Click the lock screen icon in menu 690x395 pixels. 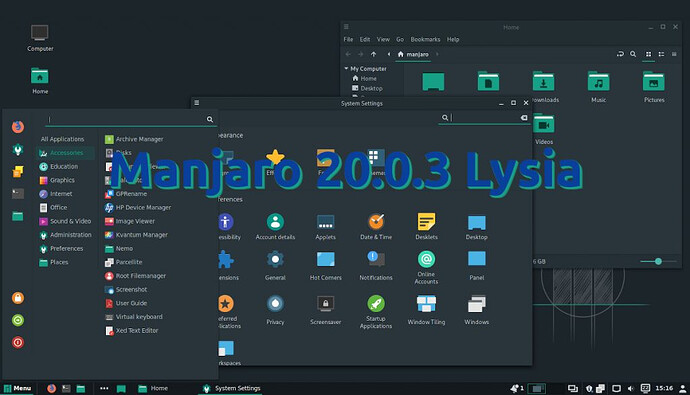tap(18, 298)
